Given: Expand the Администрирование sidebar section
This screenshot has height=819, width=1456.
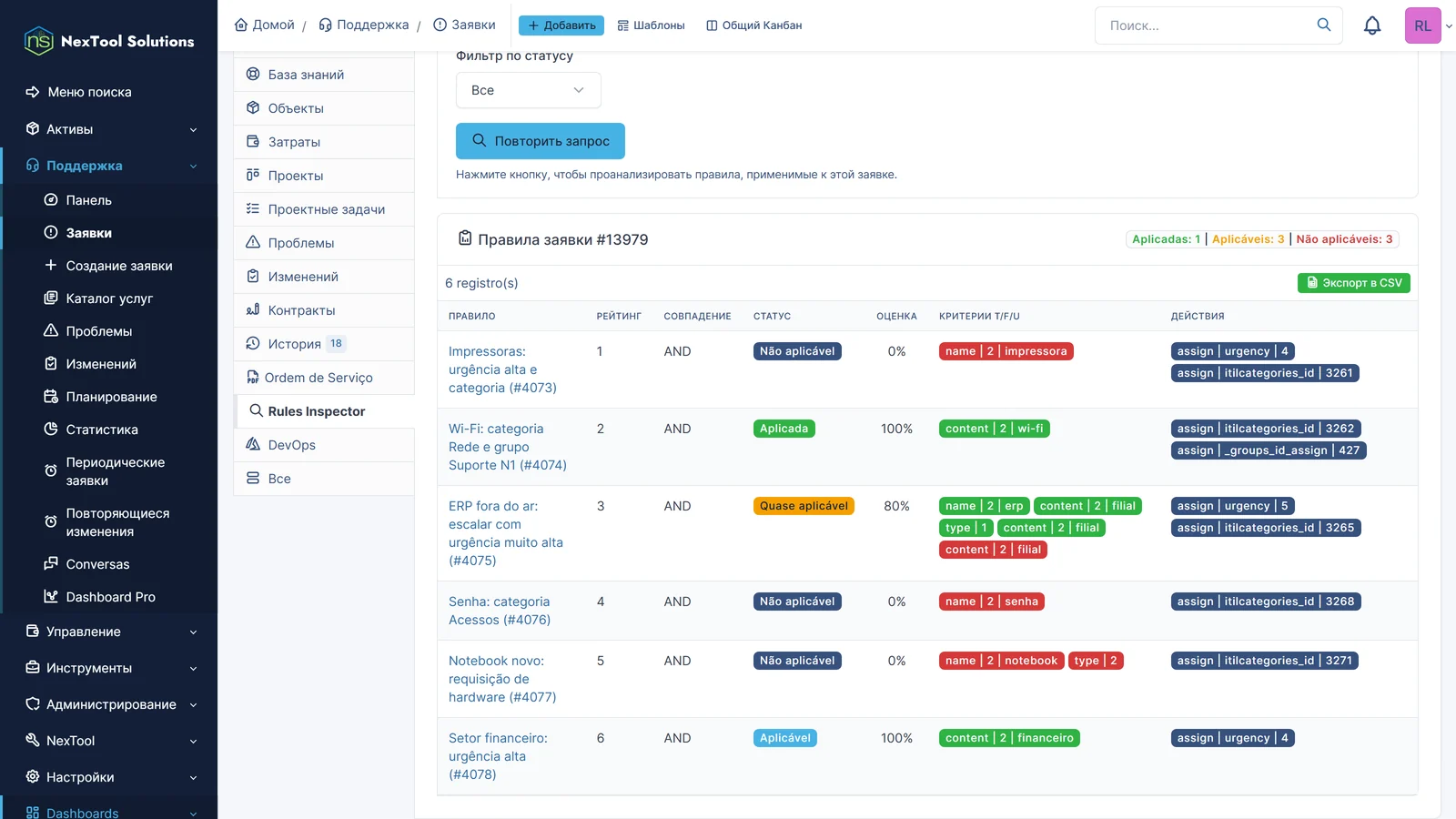Looking at the screenshot, I should click(x=109, y=704).
